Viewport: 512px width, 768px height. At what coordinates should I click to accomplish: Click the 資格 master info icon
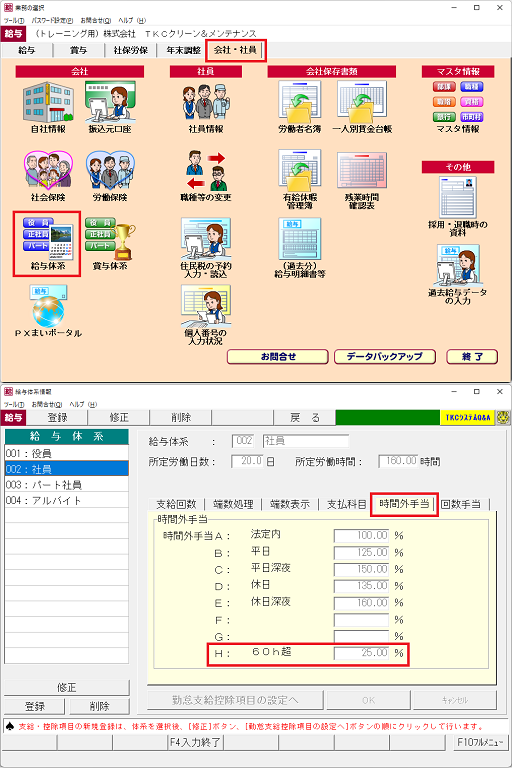click(472, 102)
